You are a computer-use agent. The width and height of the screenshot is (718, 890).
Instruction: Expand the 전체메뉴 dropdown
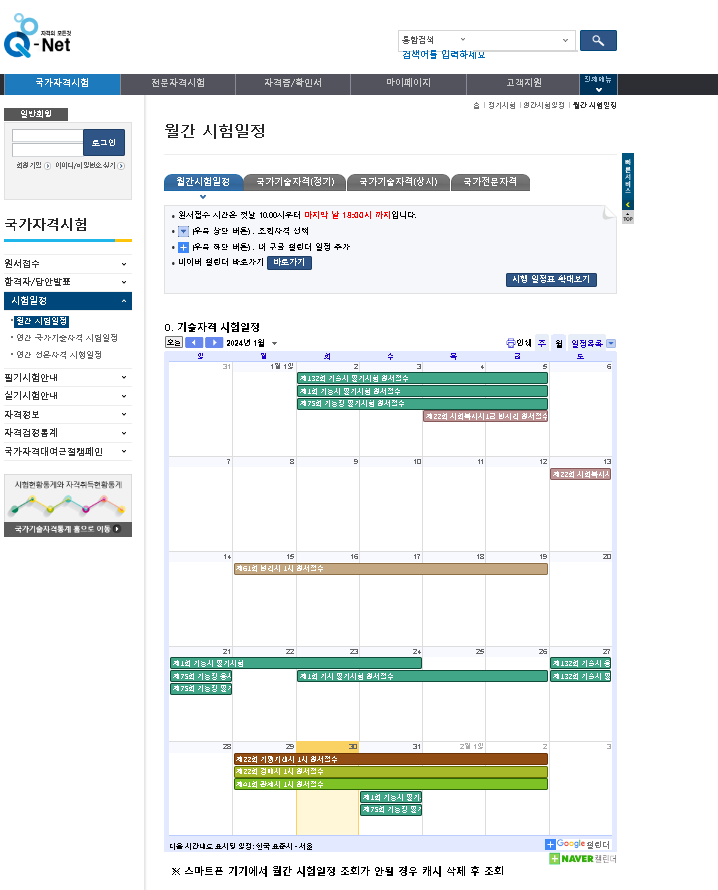(598, 84)
